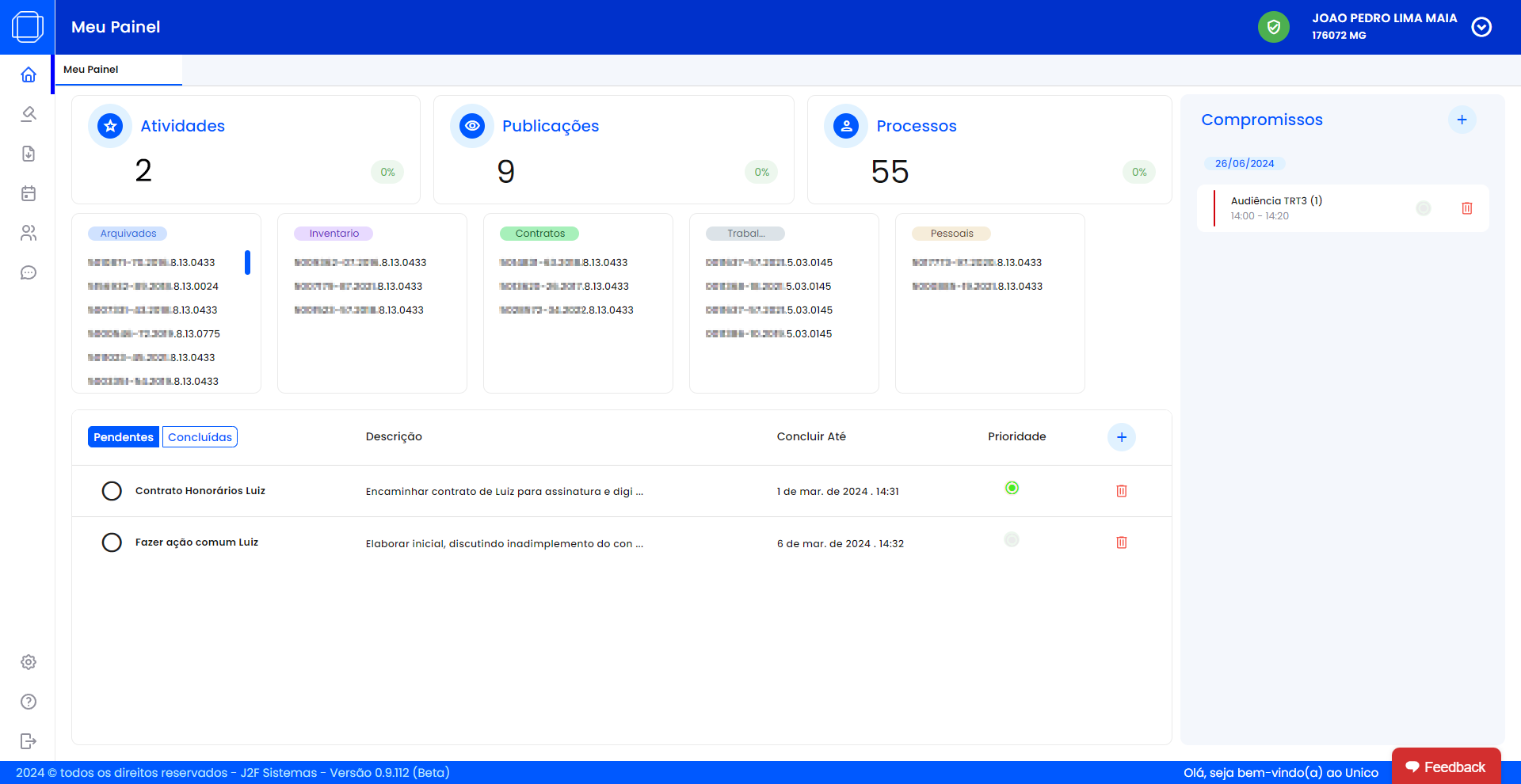Image resolution: width=1521 pixels, height=784 pixels.
Task: Mark Fazer ação comum Luiz as complete
Action: [112, 542]
